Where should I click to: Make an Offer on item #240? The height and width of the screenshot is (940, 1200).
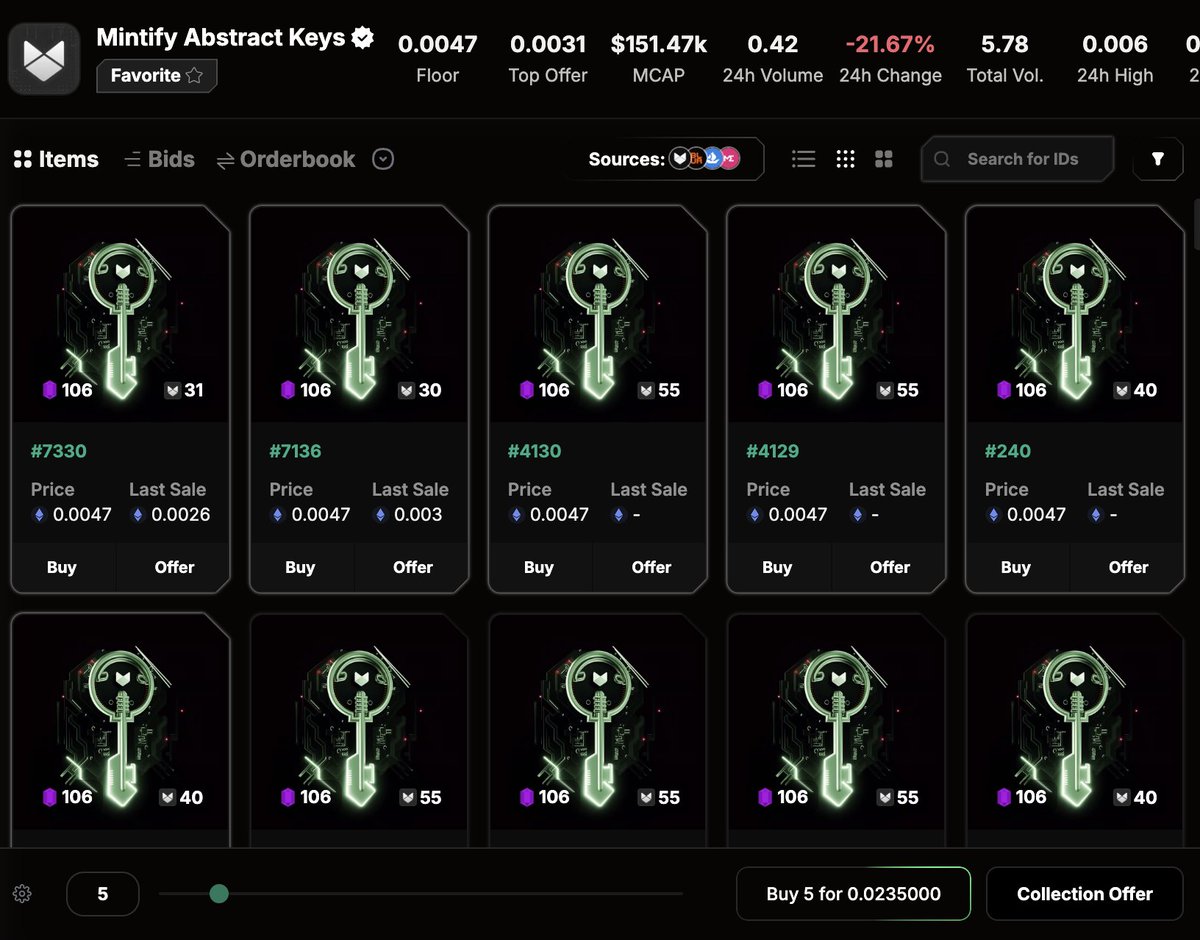pyautogui.click(x=1128, y=567)
